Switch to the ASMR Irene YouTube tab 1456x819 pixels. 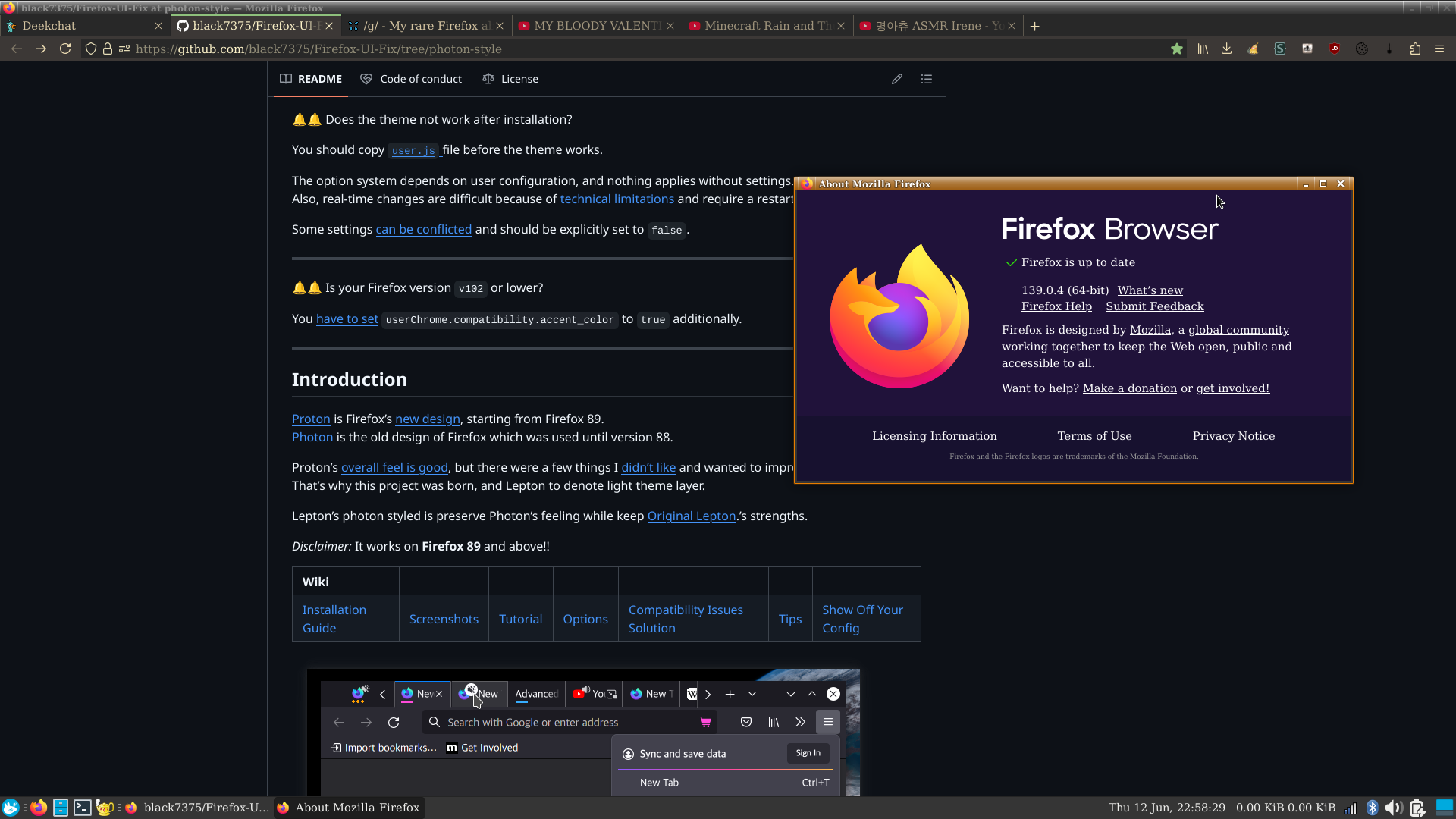point(938,26)
